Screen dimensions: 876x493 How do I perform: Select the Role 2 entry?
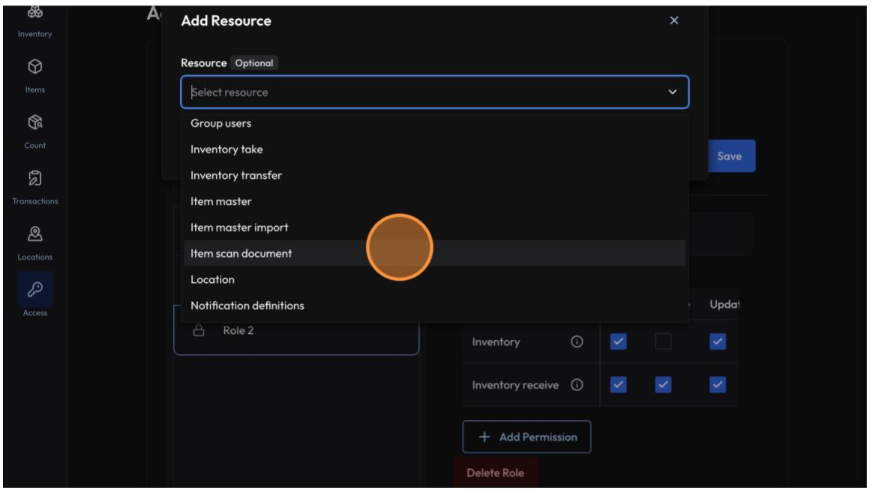(296, 330)
